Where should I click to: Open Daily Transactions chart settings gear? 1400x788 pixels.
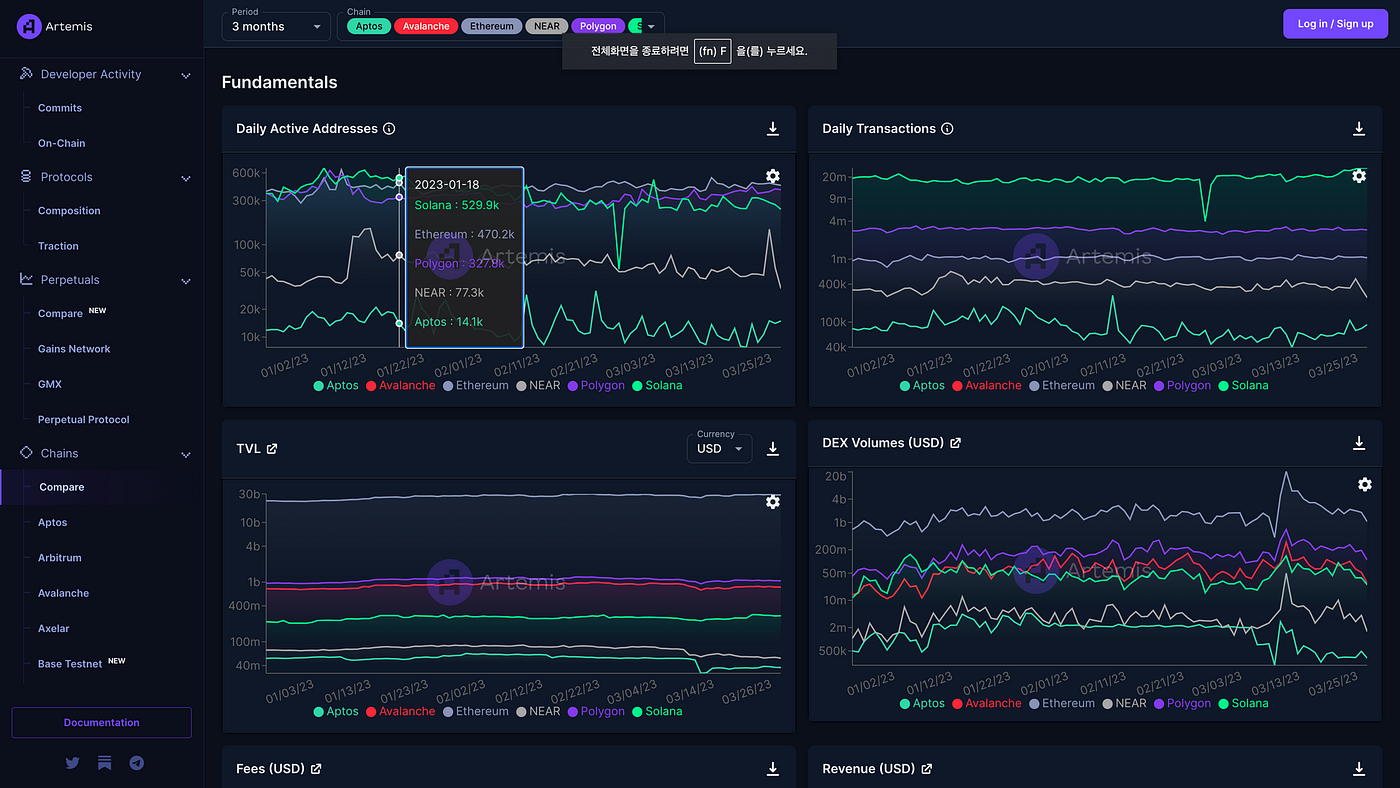(x=1358, y=176)
